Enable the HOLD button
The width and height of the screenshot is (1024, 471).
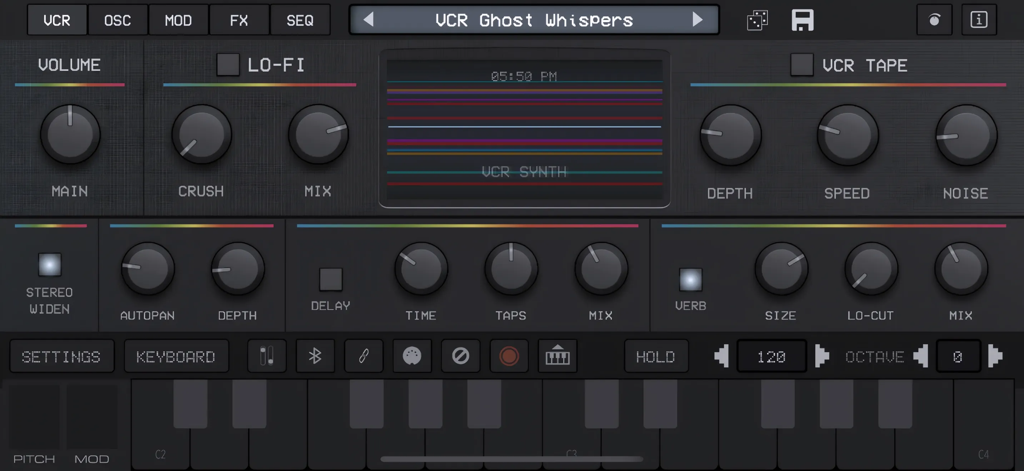[656, 357]
